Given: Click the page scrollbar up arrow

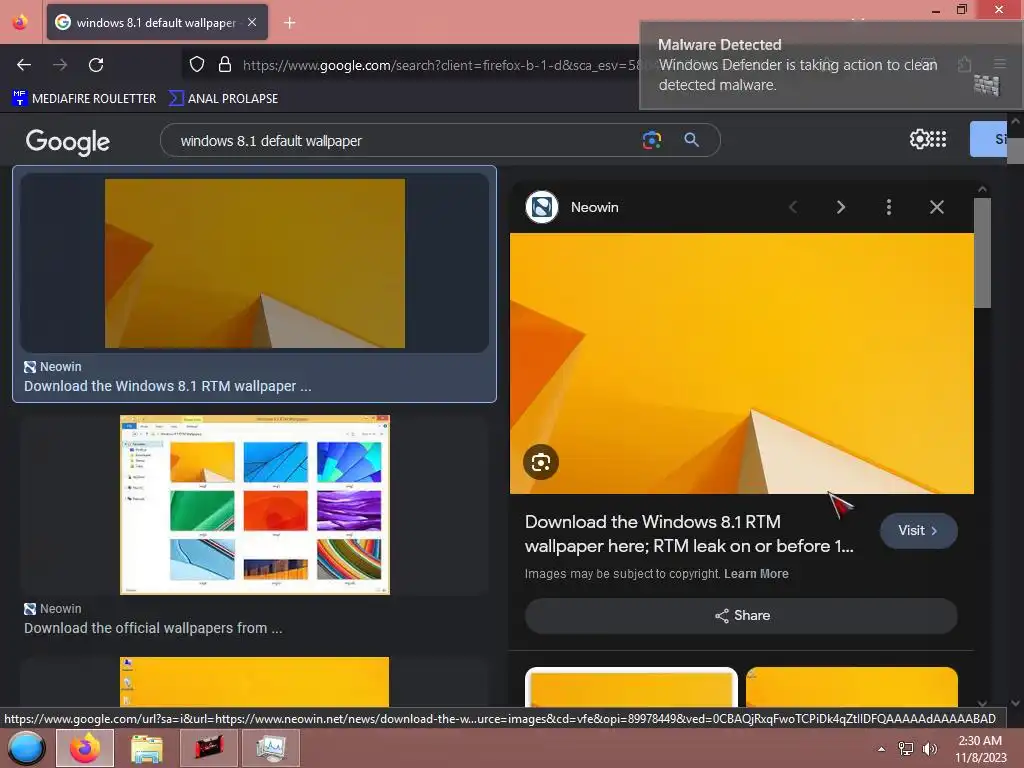Looking at the screenshot, I should point(1015,121).
